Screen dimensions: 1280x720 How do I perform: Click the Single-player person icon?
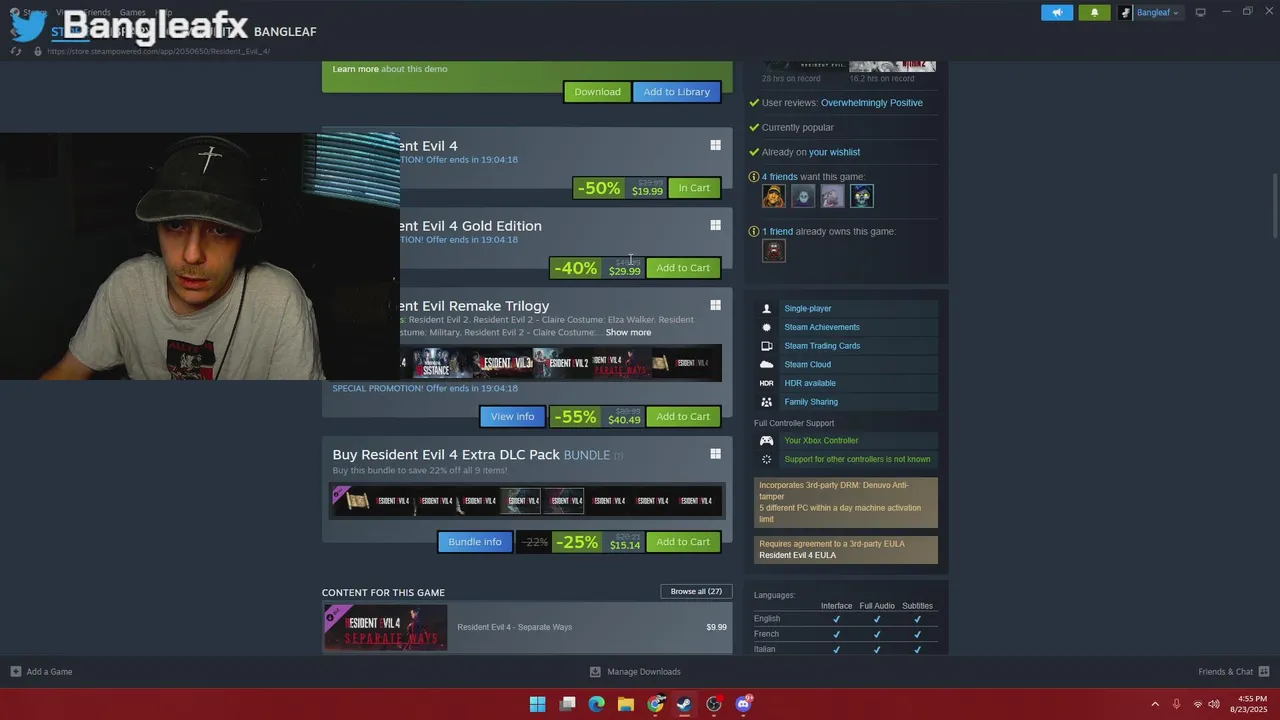click(766, 309)
